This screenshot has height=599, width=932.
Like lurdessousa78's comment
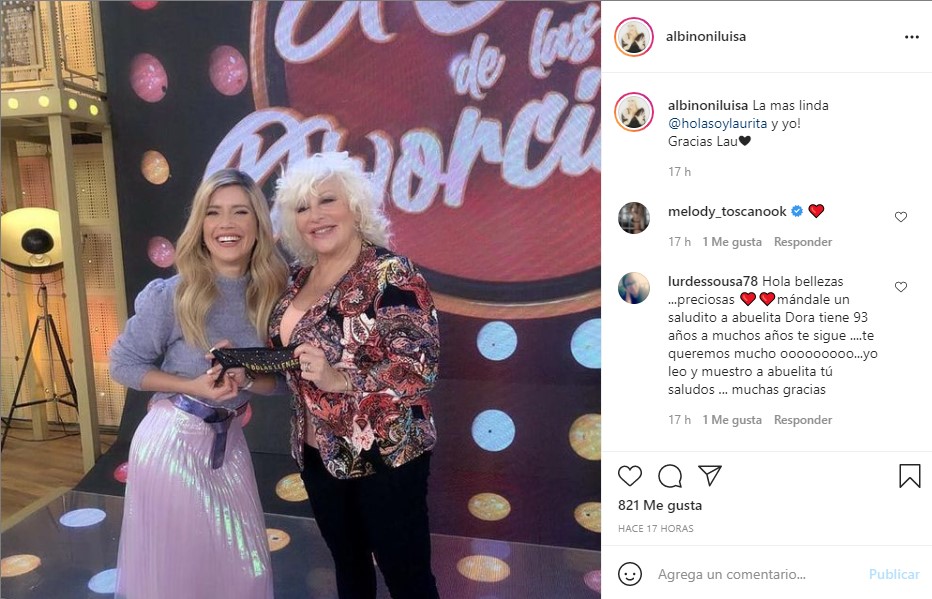click(x=900, y=287)
